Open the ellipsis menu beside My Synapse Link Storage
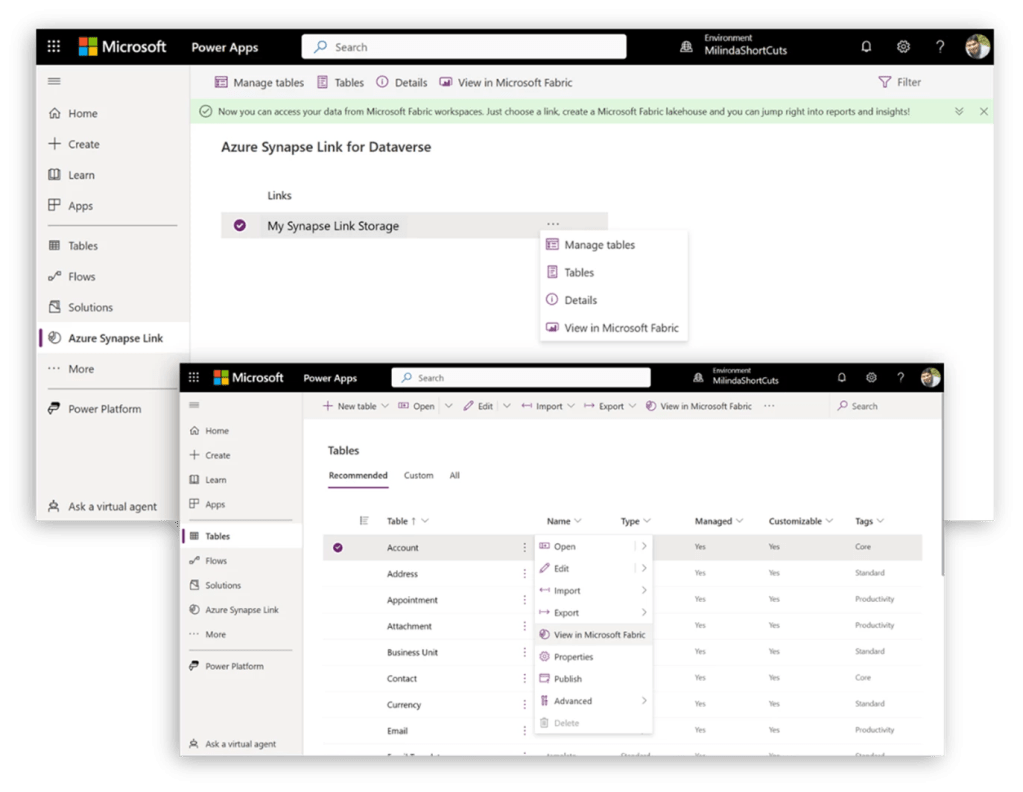The width and height of the screenshot is (1023, 792). (x=553, y=224)
